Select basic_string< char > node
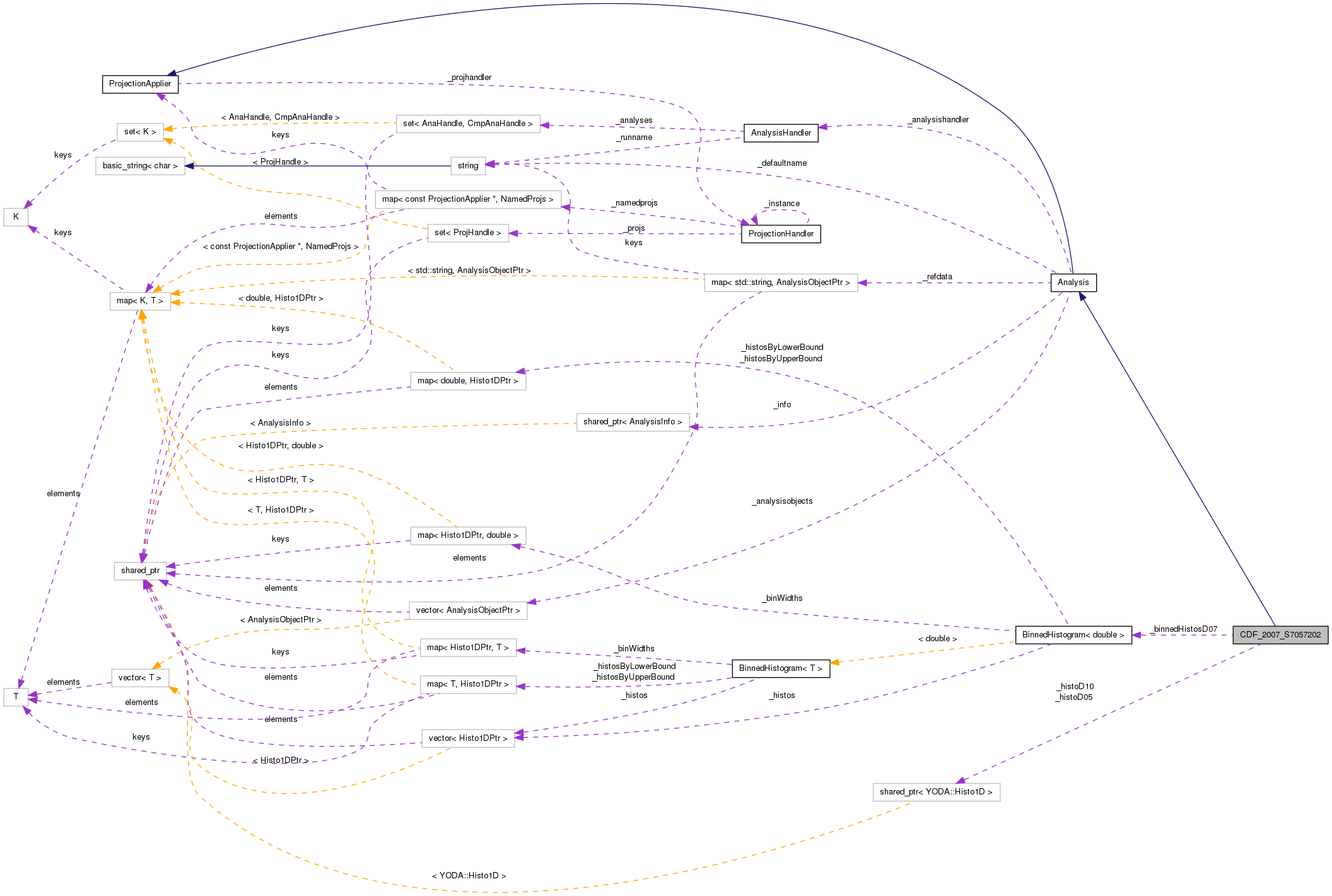 click(x=140, y=166)
